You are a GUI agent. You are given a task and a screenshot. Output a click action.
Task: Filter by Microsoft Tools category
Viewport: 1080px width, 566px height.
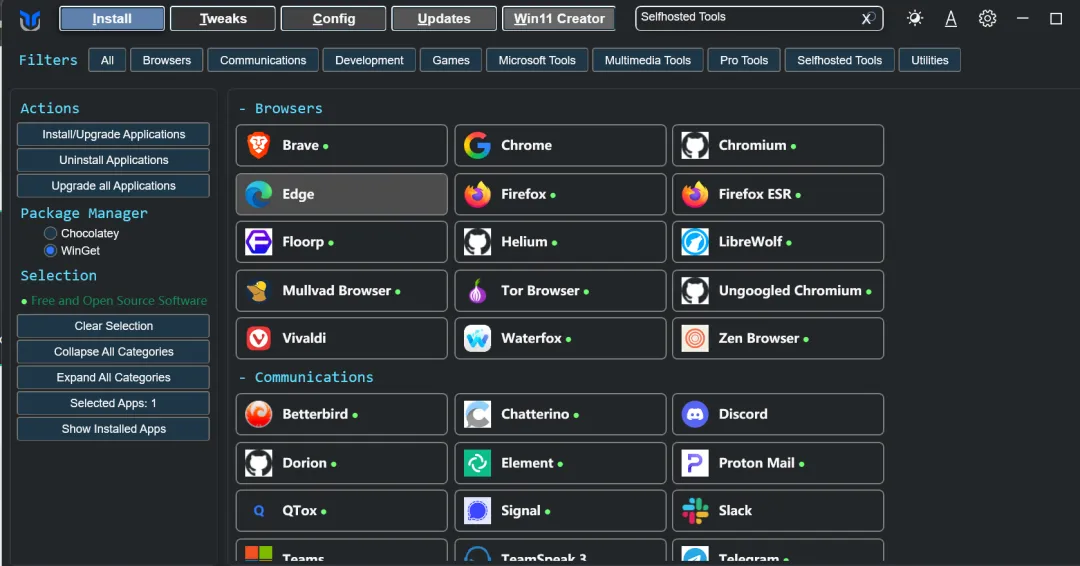[537, 60]
